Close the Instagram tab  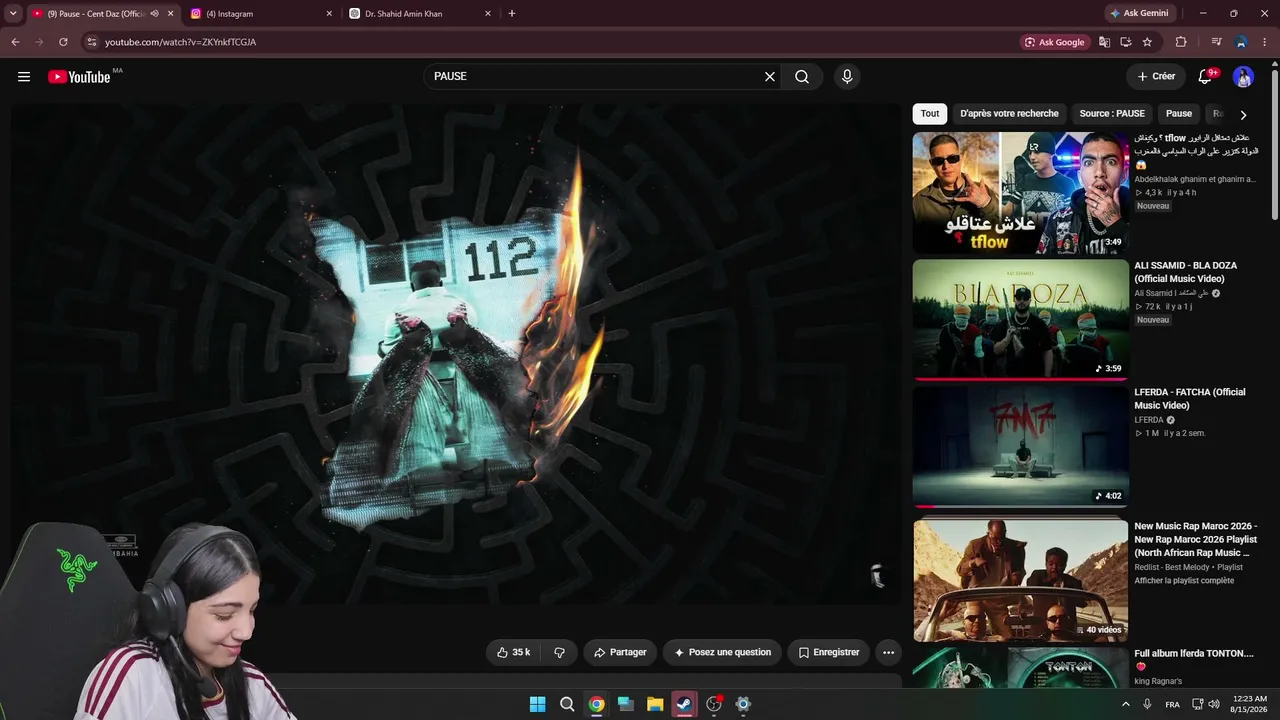click(x=329, y=14)
